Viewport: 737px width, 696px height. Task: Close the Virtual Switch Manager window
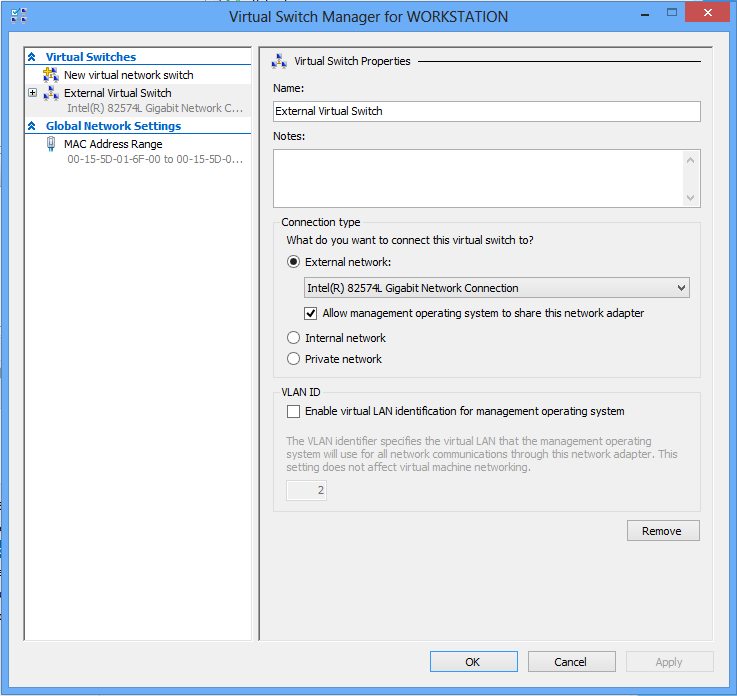tap(707, 13)
